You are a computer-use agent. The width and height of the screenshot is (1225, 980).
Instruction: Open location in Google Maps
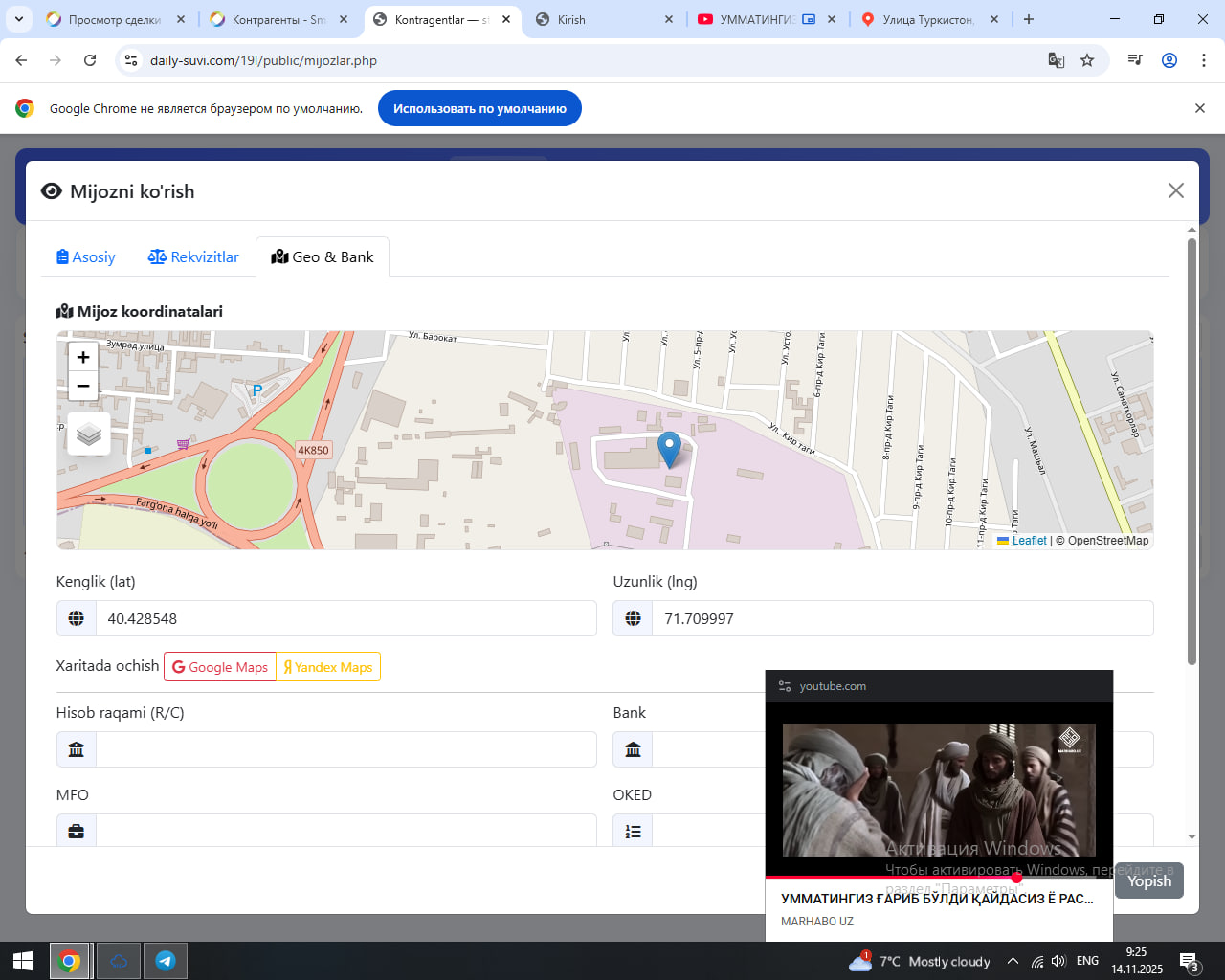coord(220,667)
